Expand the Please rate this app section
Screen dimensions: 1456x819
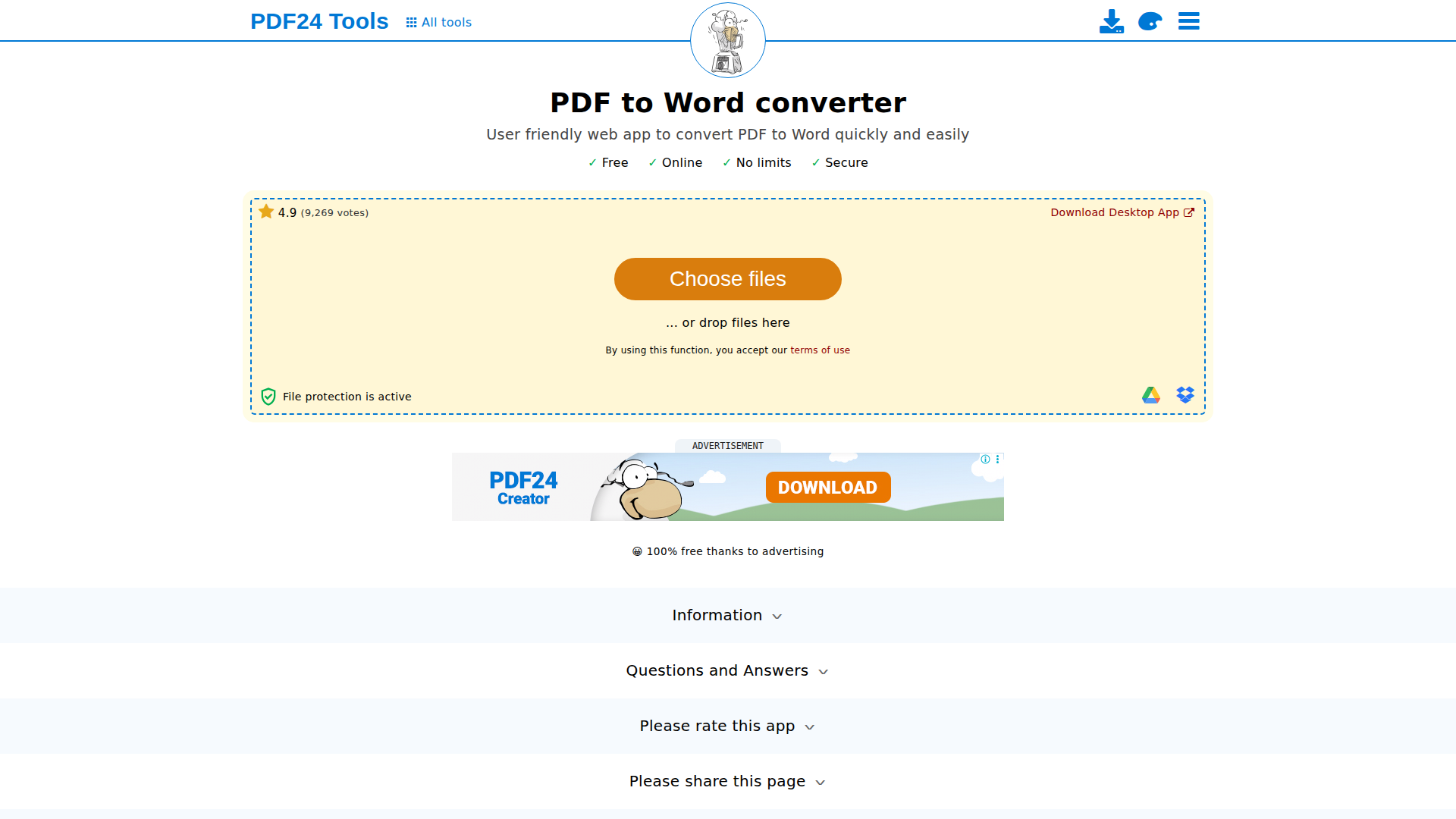click(x=726, y=726)
